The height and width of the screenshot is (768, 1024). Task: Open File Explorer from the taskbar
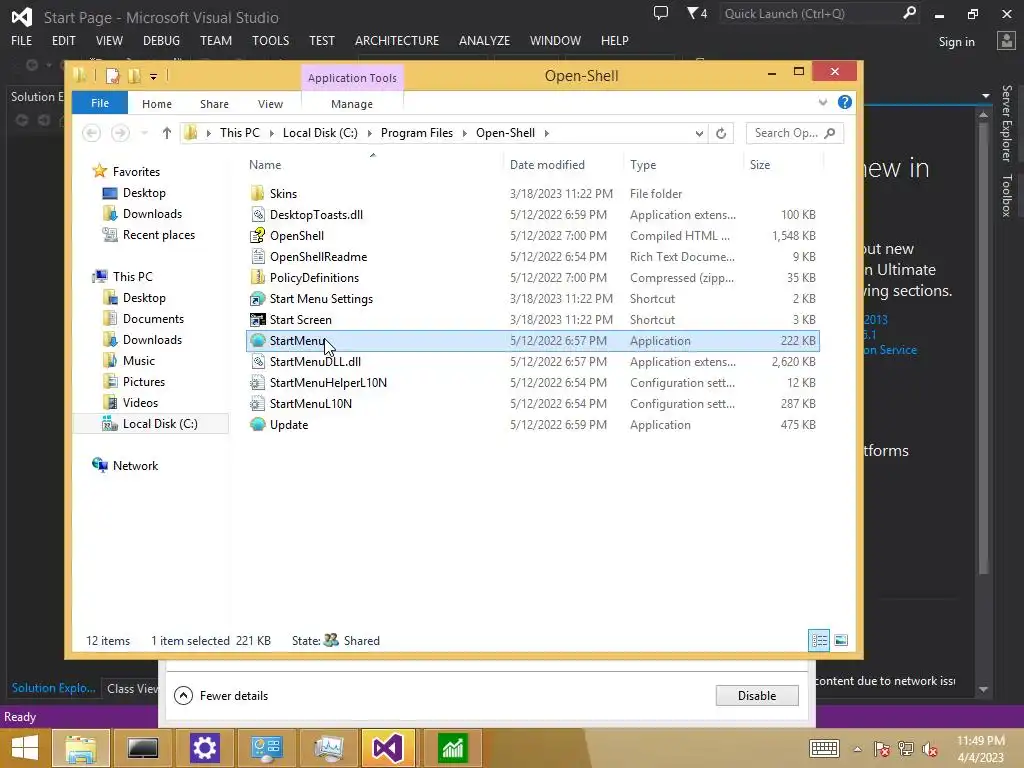(81, 748)
